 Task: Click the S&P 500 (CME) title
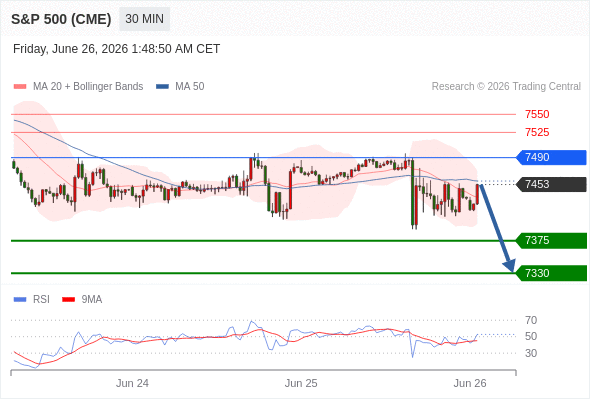tap(61, 19)
